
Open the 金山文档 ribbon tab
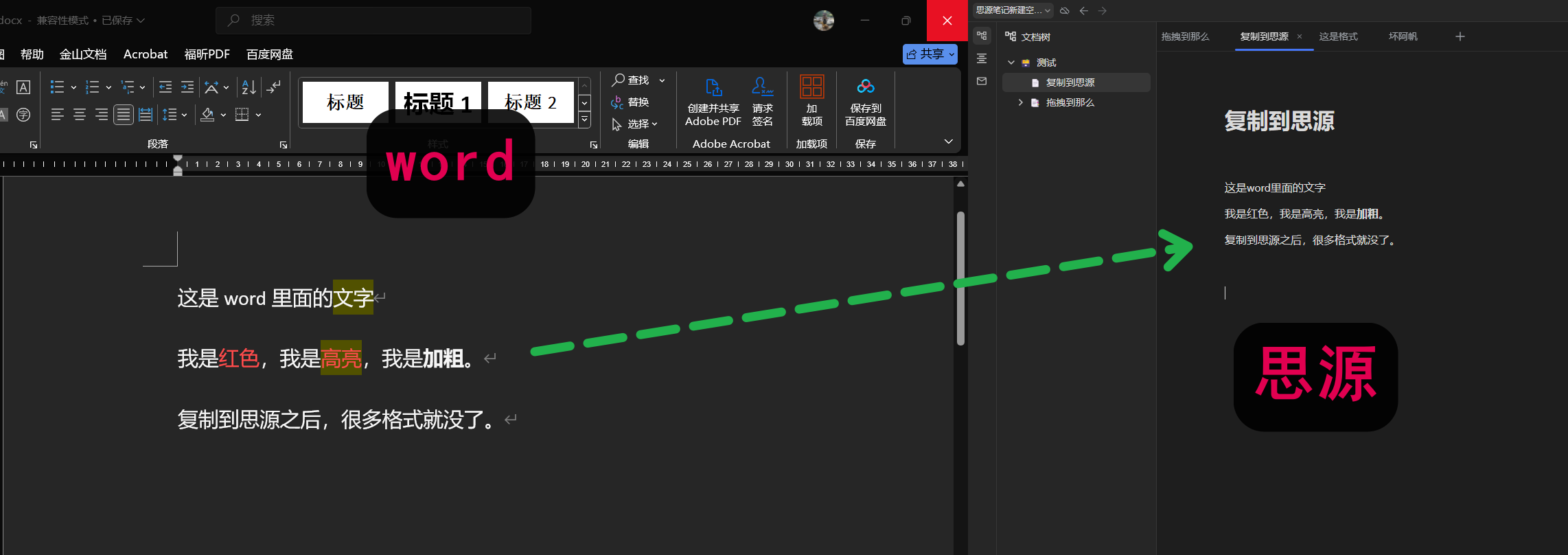[83, 54]
